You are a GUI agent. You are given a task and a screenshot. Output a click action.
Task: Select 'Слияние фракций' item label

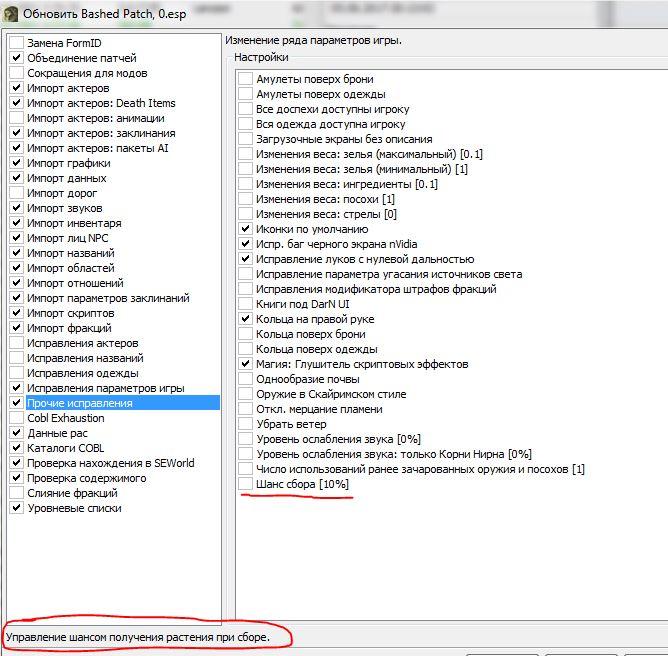point(72,493)
